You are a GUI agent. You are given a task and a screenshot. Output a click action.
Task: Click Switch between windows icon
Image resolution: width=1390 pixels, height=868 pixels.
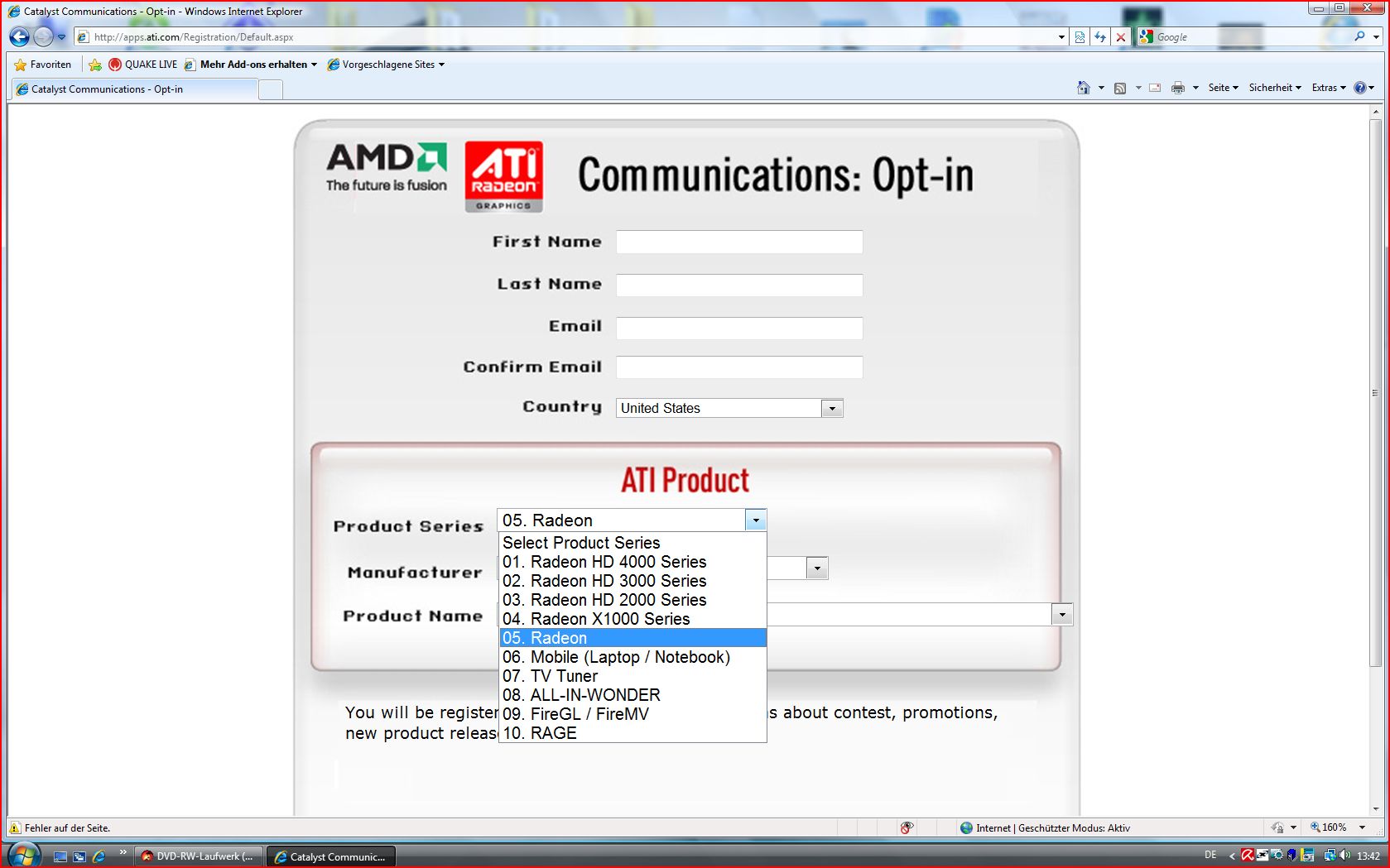[x=79, y=856]
